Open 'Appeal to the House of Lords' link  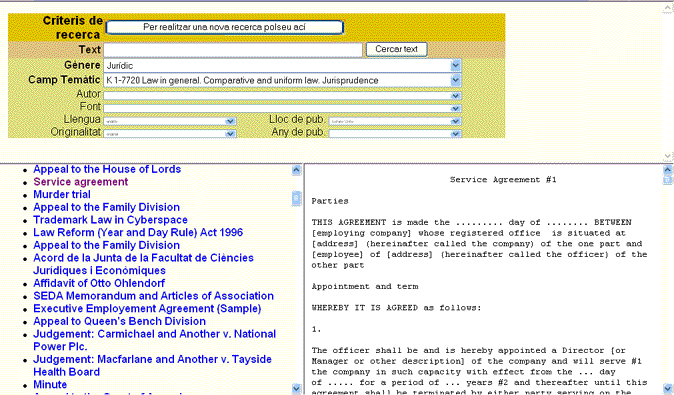tap(107, 169)
